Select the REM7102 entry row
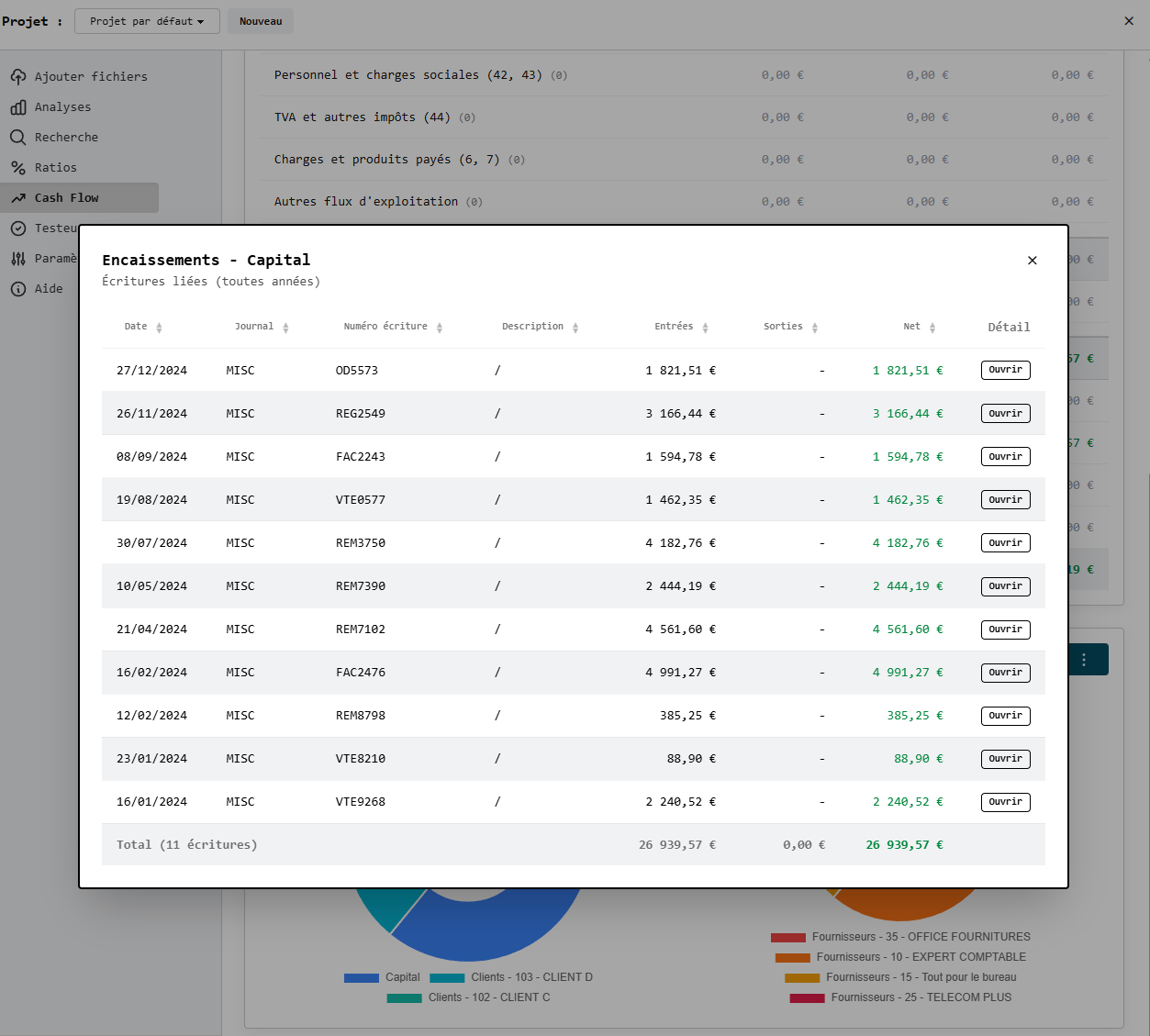The image size is (1150, 1036). [360, 629]
